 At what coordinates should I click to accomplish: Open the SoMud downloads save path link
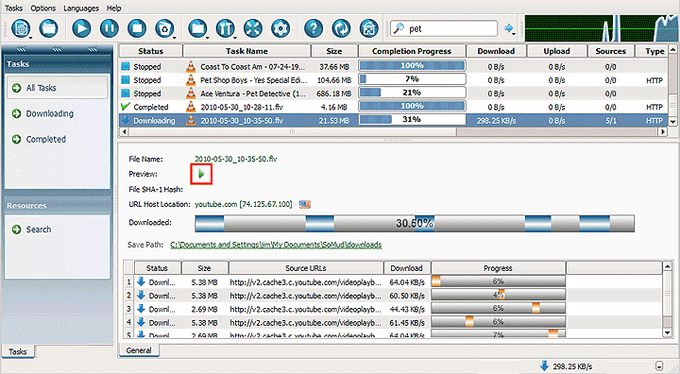pos(276,245)
